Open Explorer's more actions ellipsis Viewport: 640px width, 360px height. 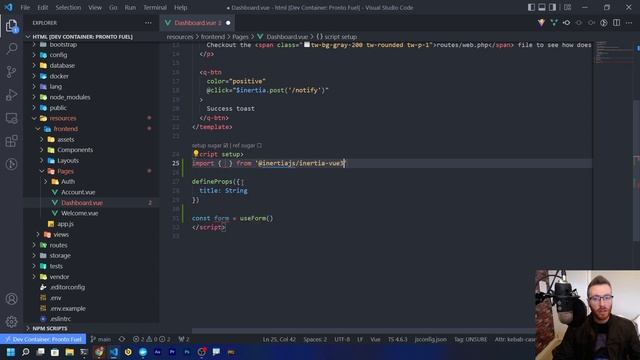[x=148, y=23]
